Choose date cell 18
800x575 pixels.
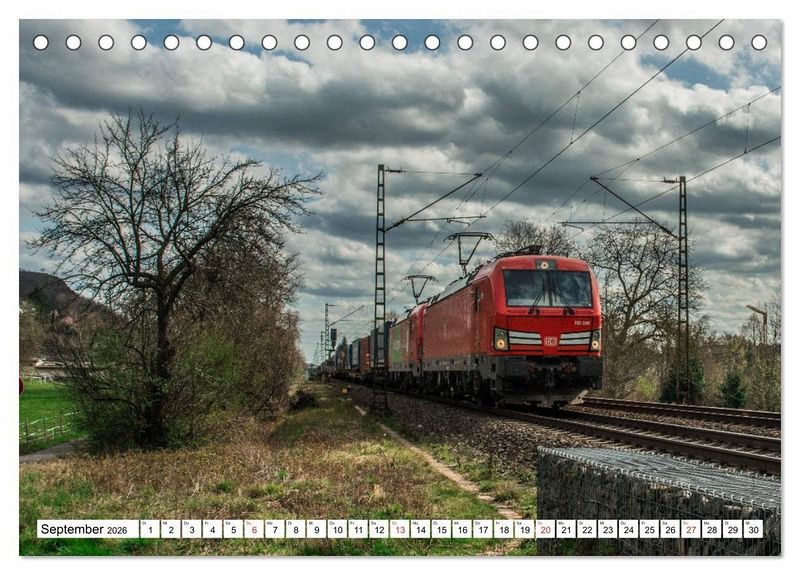coord(504,529)
